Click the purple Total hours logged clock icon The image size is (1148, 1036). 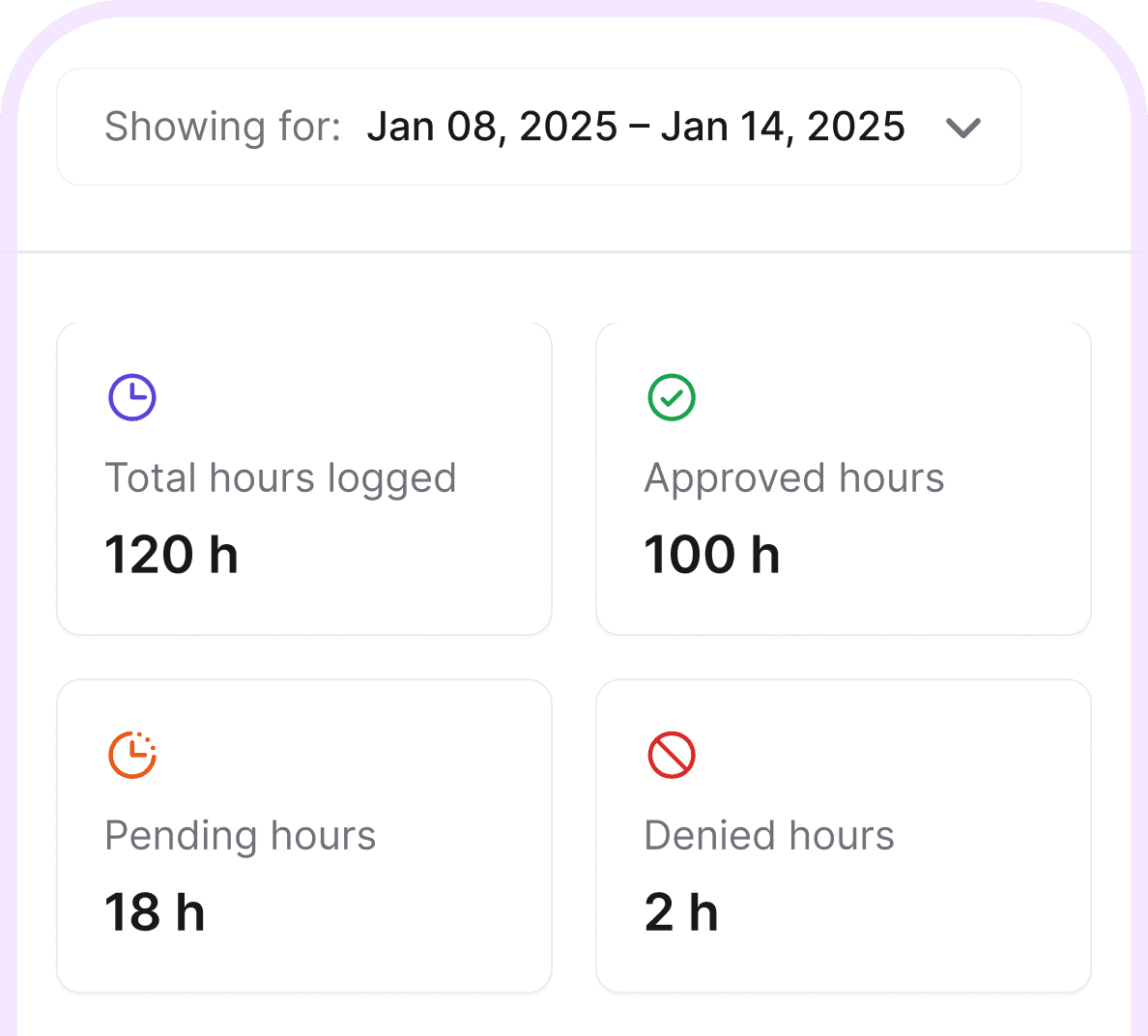tap(132, 396)
